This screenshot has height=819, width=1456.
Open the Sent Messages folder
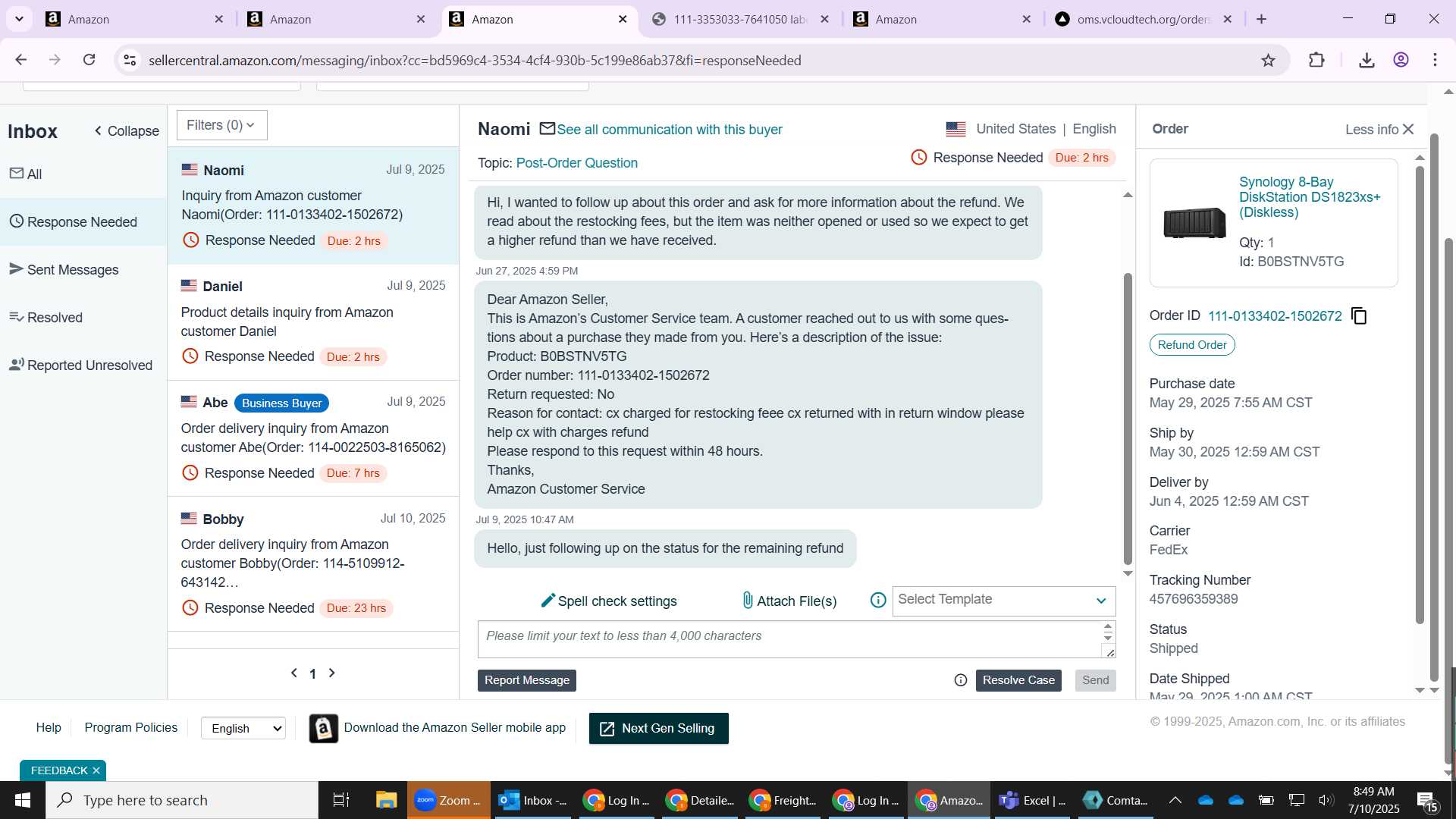[x=83, y=269]
